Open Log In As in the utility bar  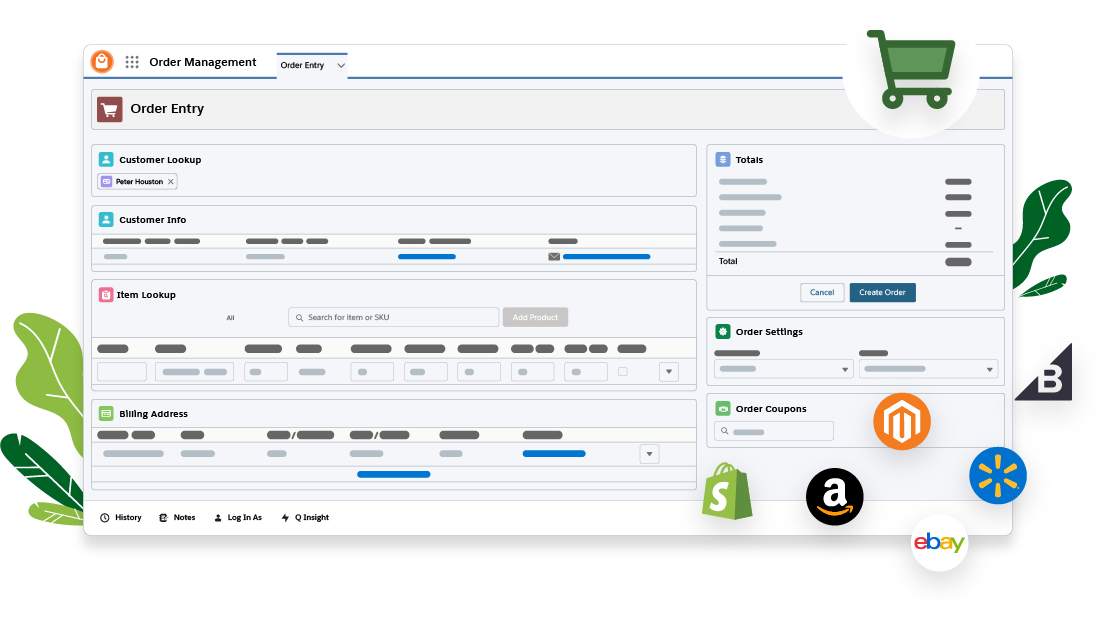(238, 517)
